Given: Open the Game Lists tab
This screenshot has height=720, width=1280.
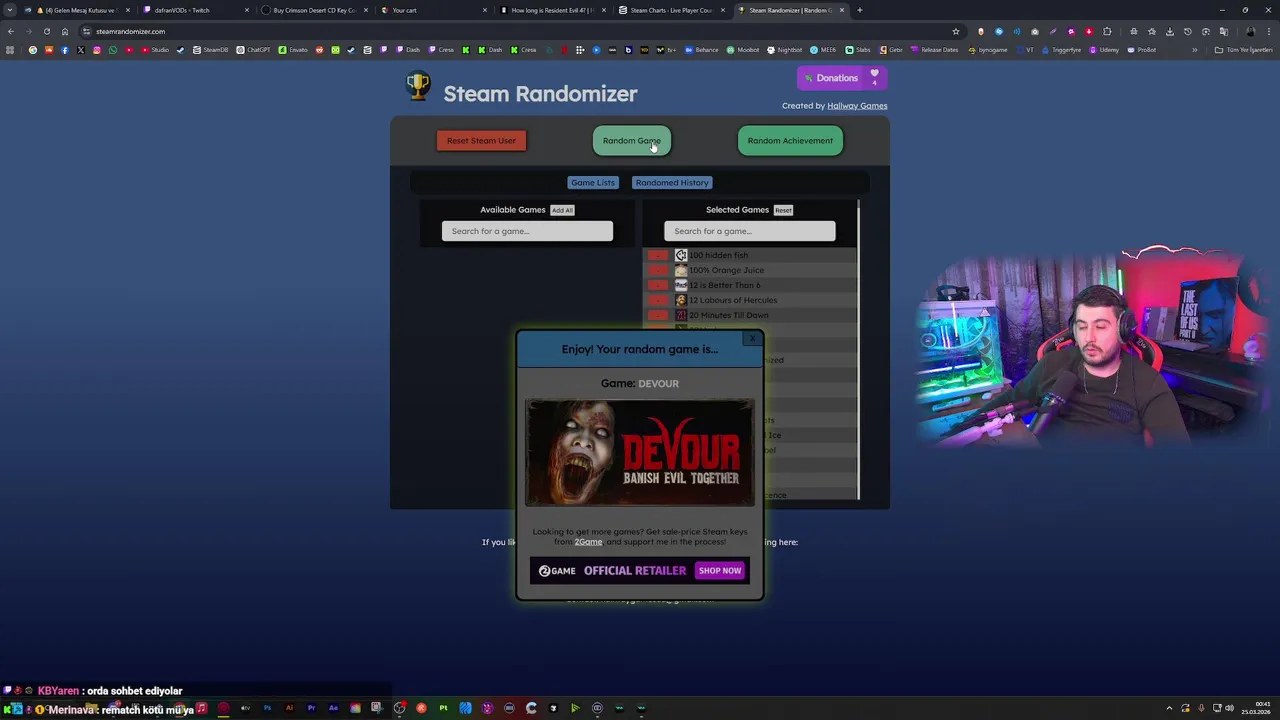Looking at the screenshot, I should click(593, 183).
